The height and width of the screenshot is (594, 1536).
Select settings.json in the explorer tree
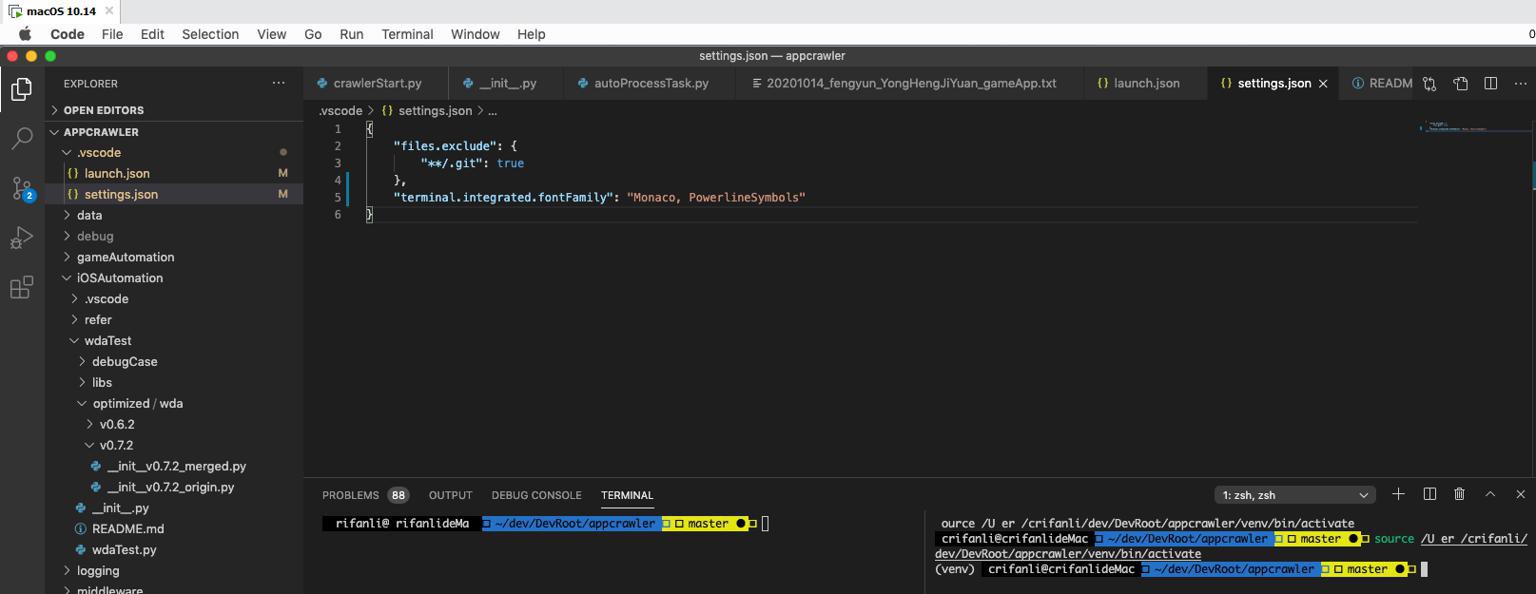(174, 194)
